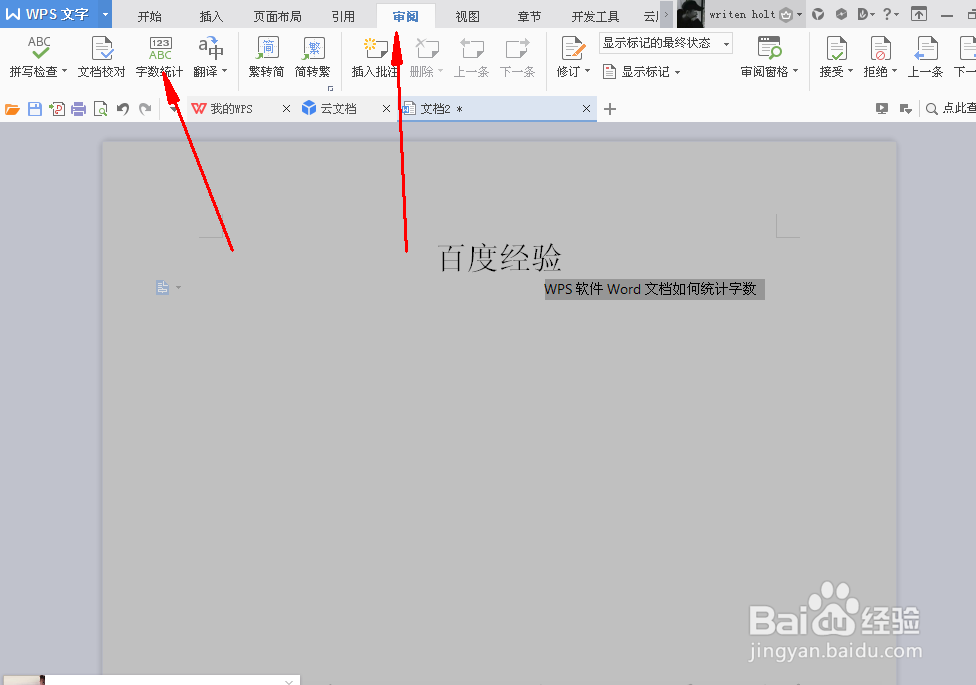The height and width of the screenshot is (685, 976).
Task: Convert text with 简转繁
Action: (312, 57)
